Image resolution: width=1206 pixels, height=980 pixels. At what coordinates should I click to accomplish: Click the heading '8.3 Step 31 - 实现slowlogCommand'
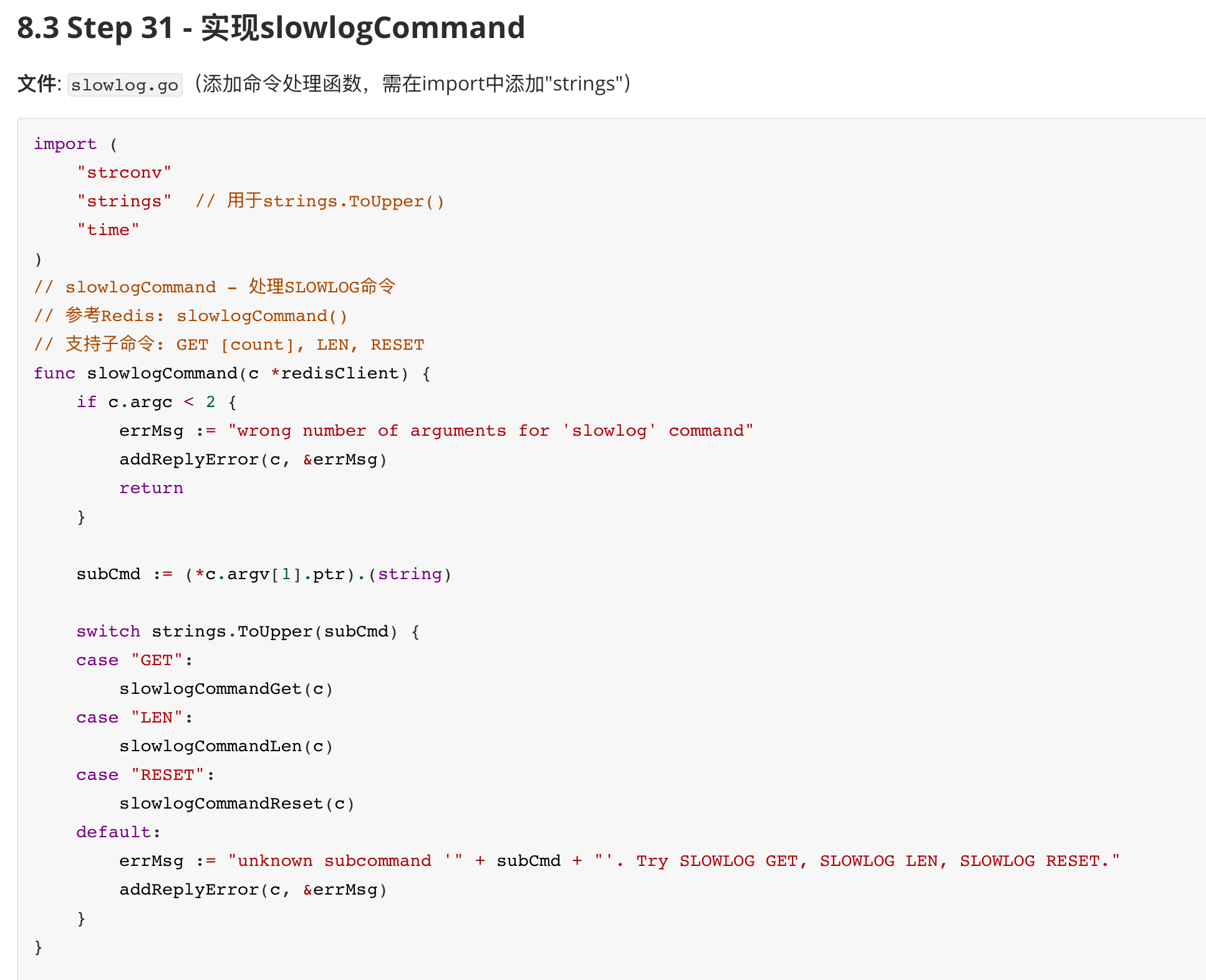(x=271, y=29)
